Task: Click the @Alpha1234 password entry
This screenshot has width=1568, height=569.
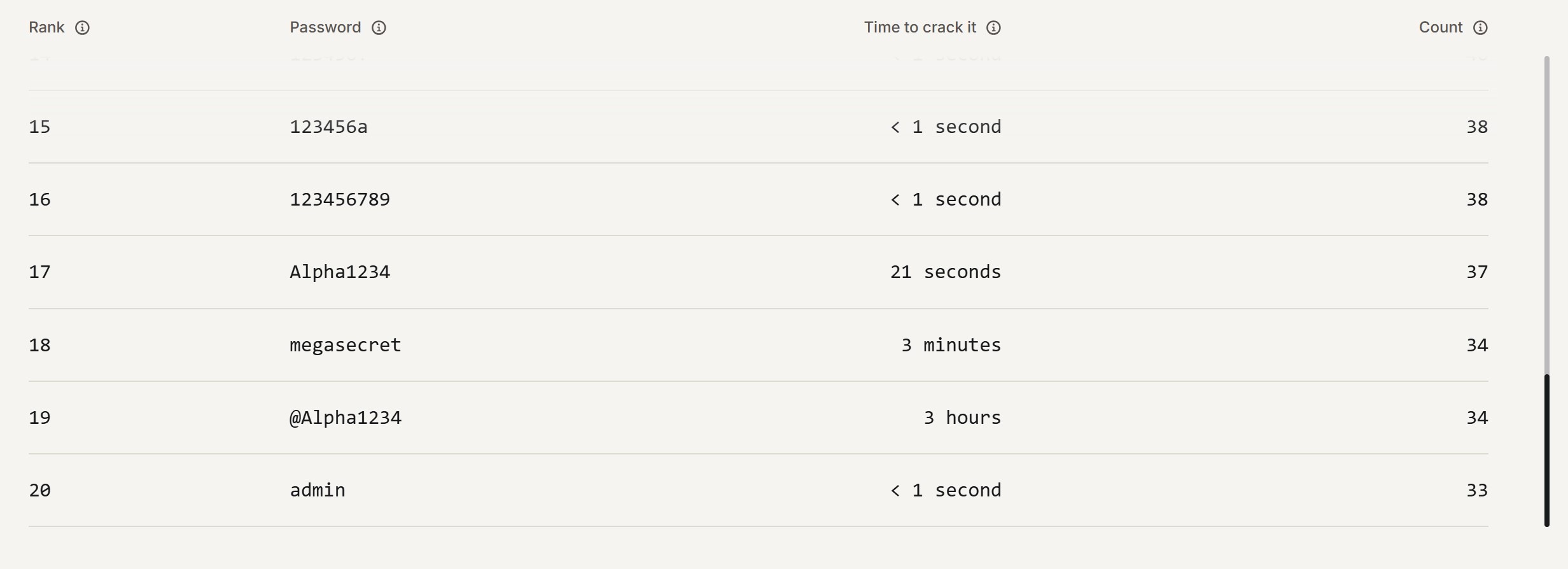Action: click(346, 418)
